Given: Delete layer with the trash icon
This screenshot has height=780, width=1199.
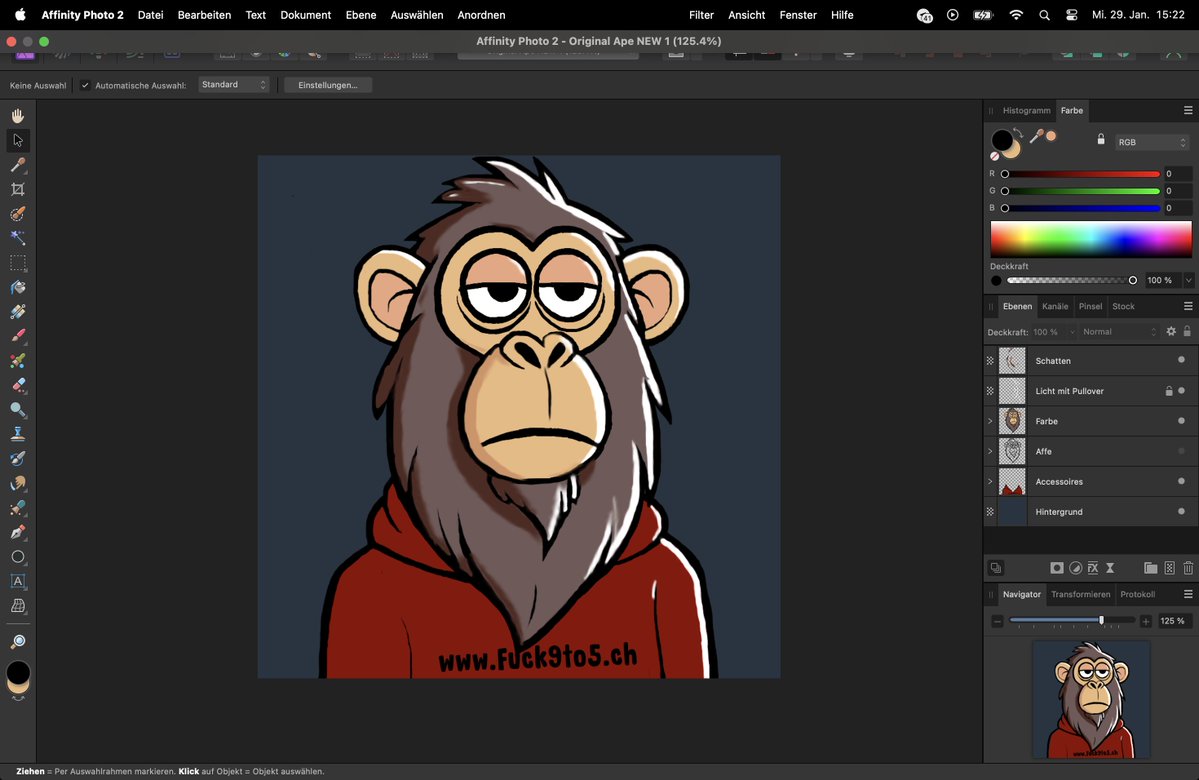Looking at the screenshot, I should click(x=1188, y=567).
